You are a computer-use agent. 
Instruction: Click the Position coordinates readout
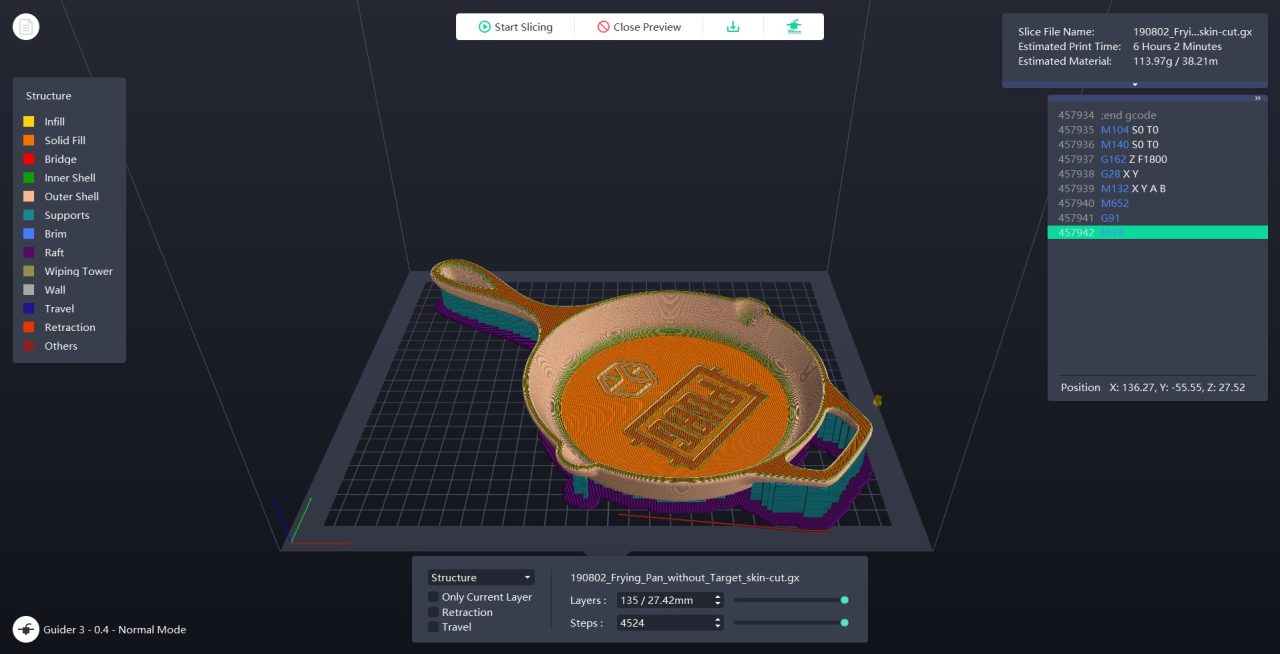pyautogui.click(x=1152, y=387)
